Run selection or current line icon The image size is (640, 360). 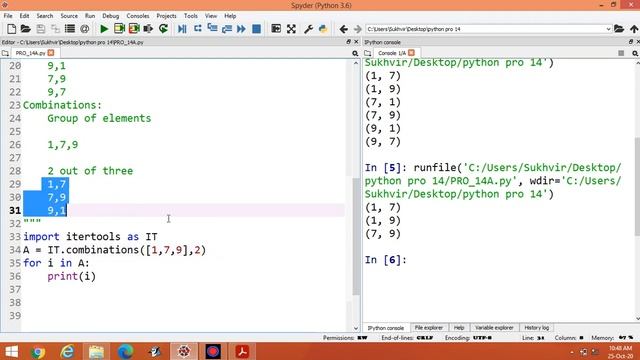pos(148,29)
